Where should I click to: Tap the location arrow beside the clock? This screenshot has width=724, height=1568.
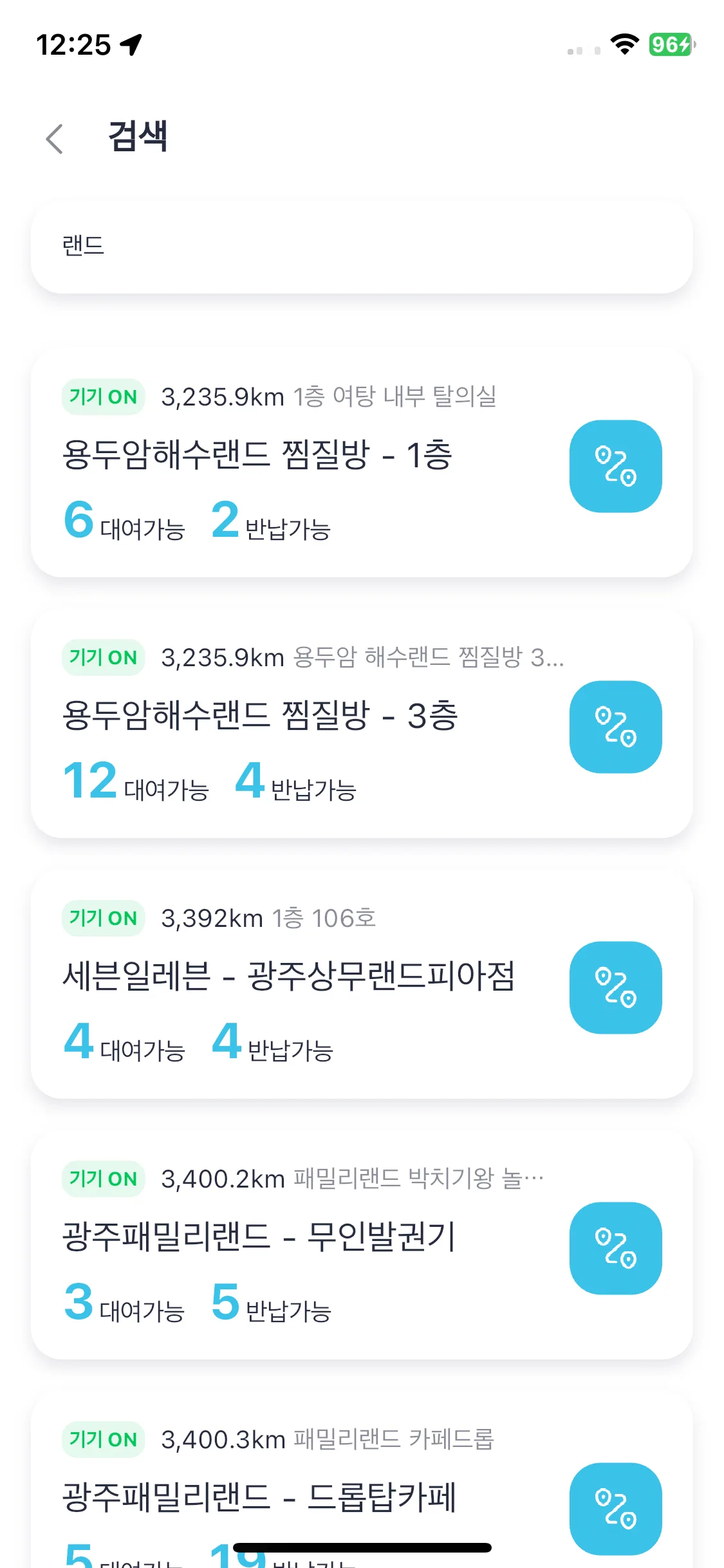[131, 44]
